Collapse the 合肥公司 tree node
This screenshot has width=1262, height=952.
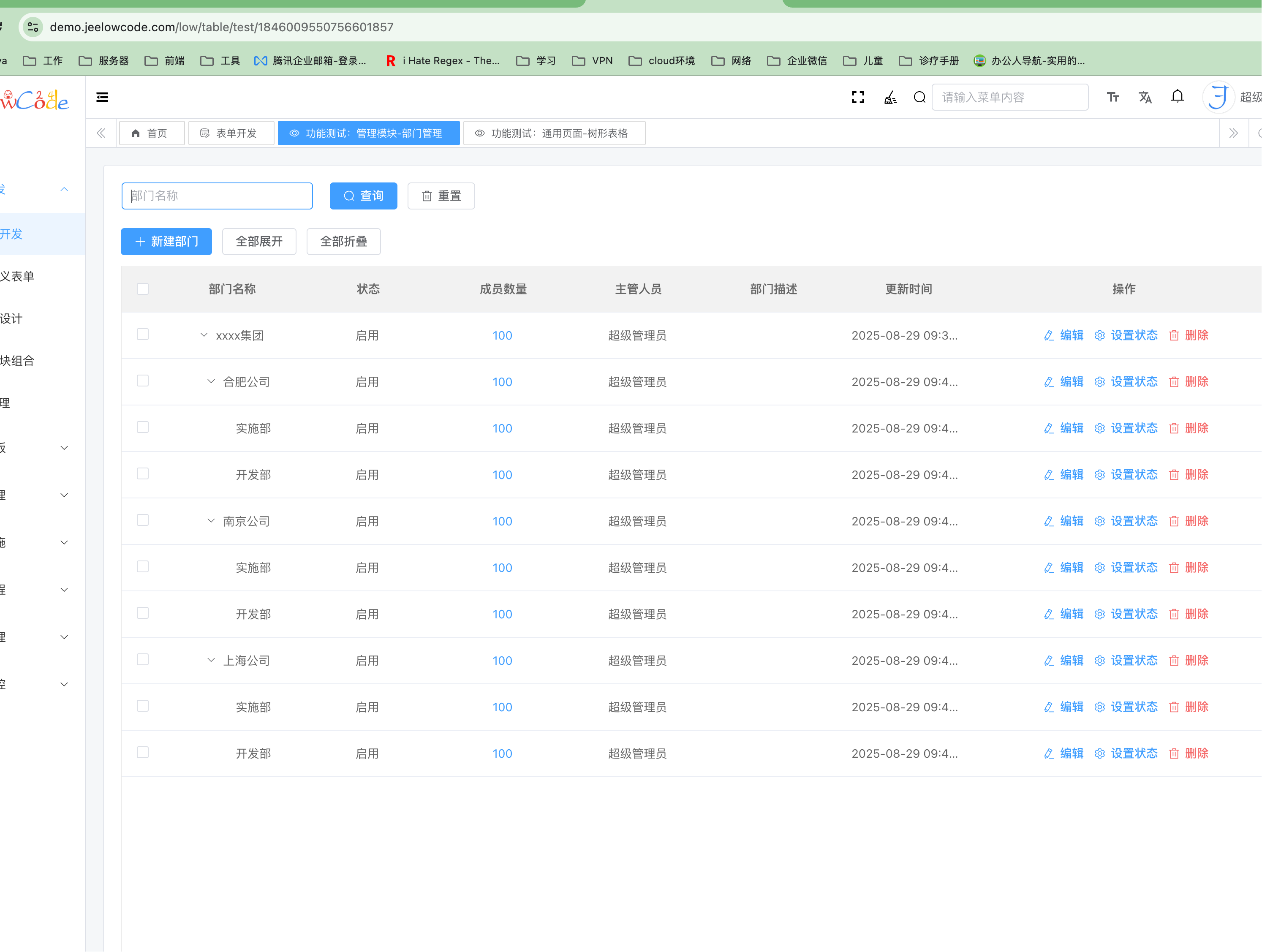point(210,381)
